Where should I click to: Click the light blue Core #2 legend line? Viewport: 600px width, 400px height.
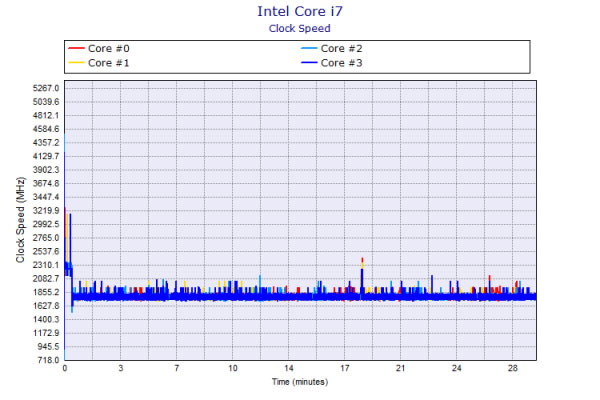(x=309, y=48)
